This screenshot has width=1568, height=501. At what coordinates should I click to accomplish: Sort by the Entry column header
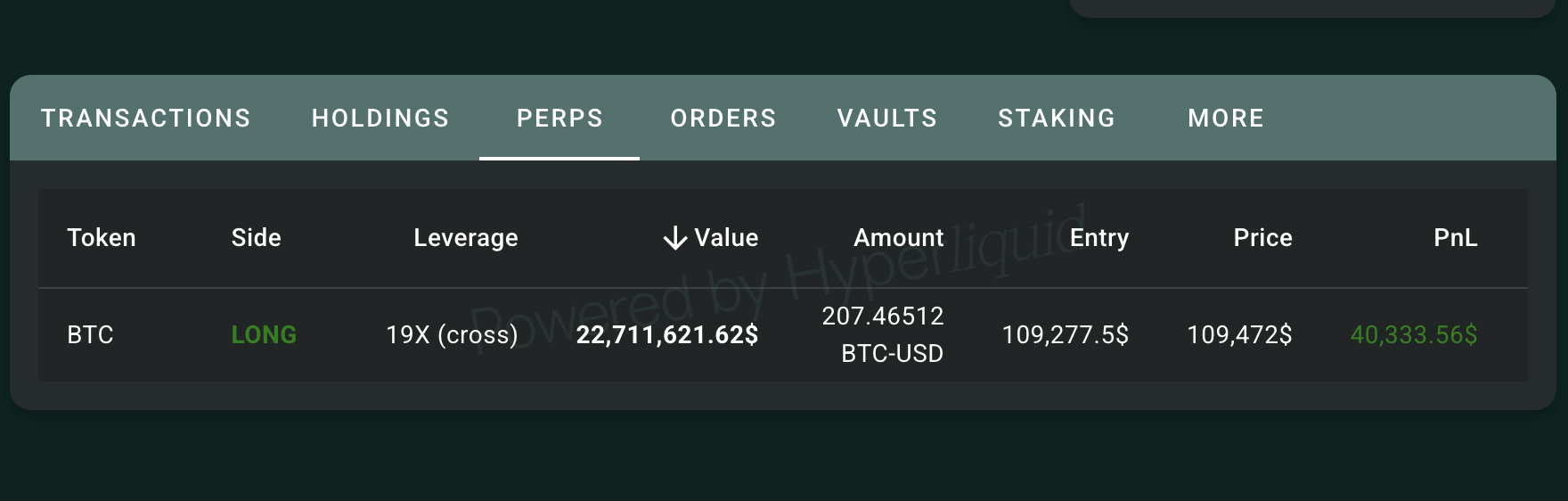coord(1098,238)
